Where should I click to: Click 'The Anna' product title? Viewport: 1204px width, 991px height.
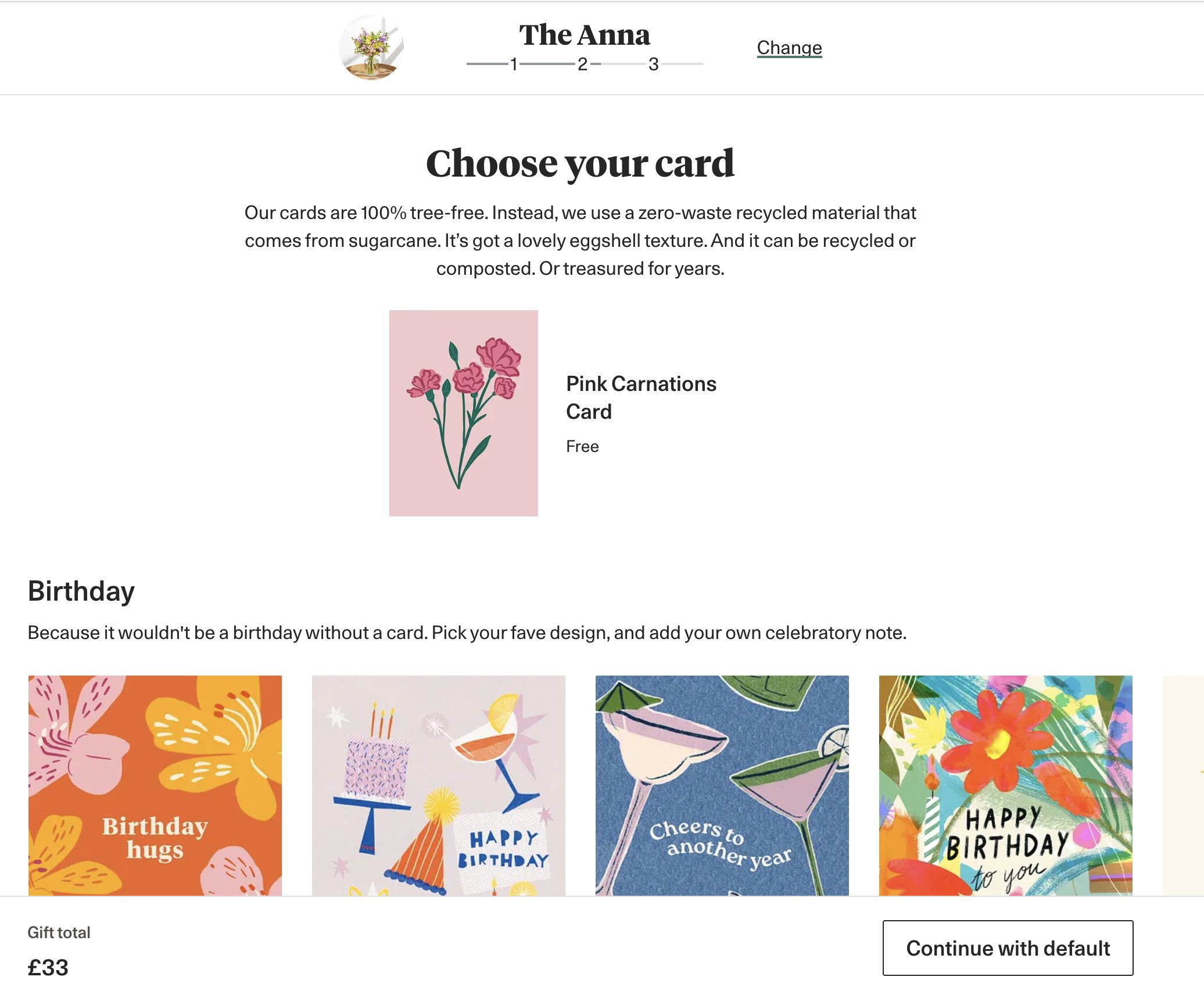tap(584, 35)
